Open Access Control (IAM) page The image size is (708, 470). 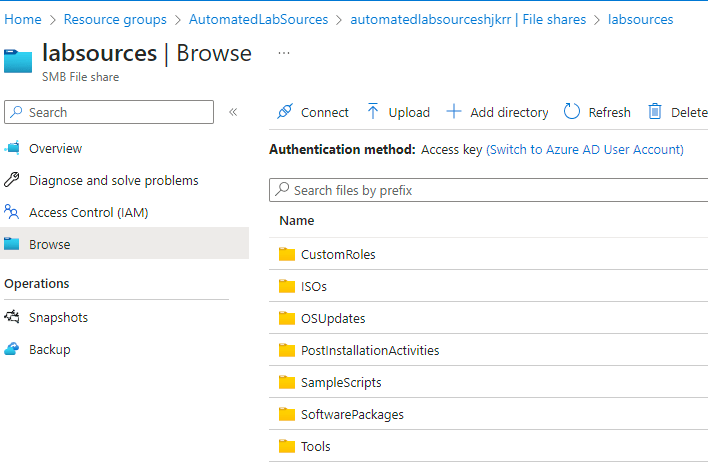pos(88,212)
